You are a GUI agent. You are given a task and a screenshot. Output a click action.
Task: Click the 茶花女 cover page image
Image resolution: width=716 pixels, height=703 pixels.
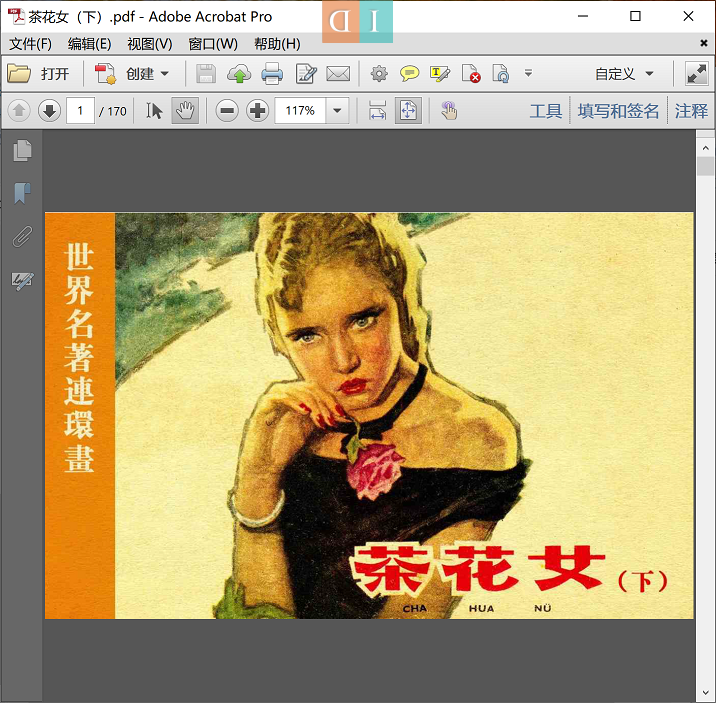tap(369, 415)
